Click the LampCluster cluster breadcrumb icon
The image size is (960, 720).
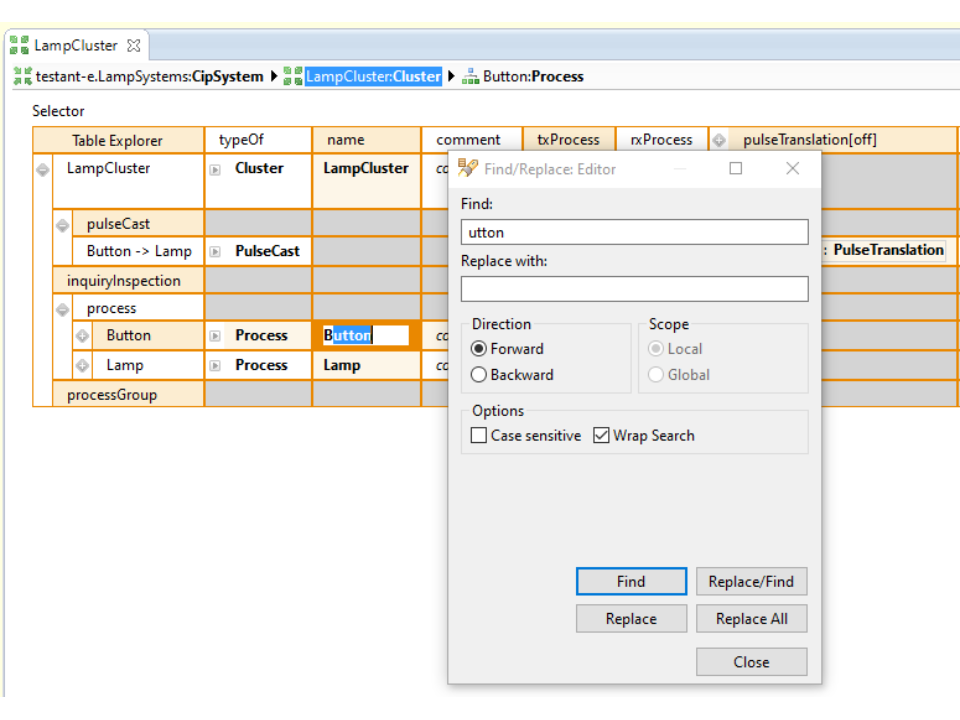coord(293,76)
